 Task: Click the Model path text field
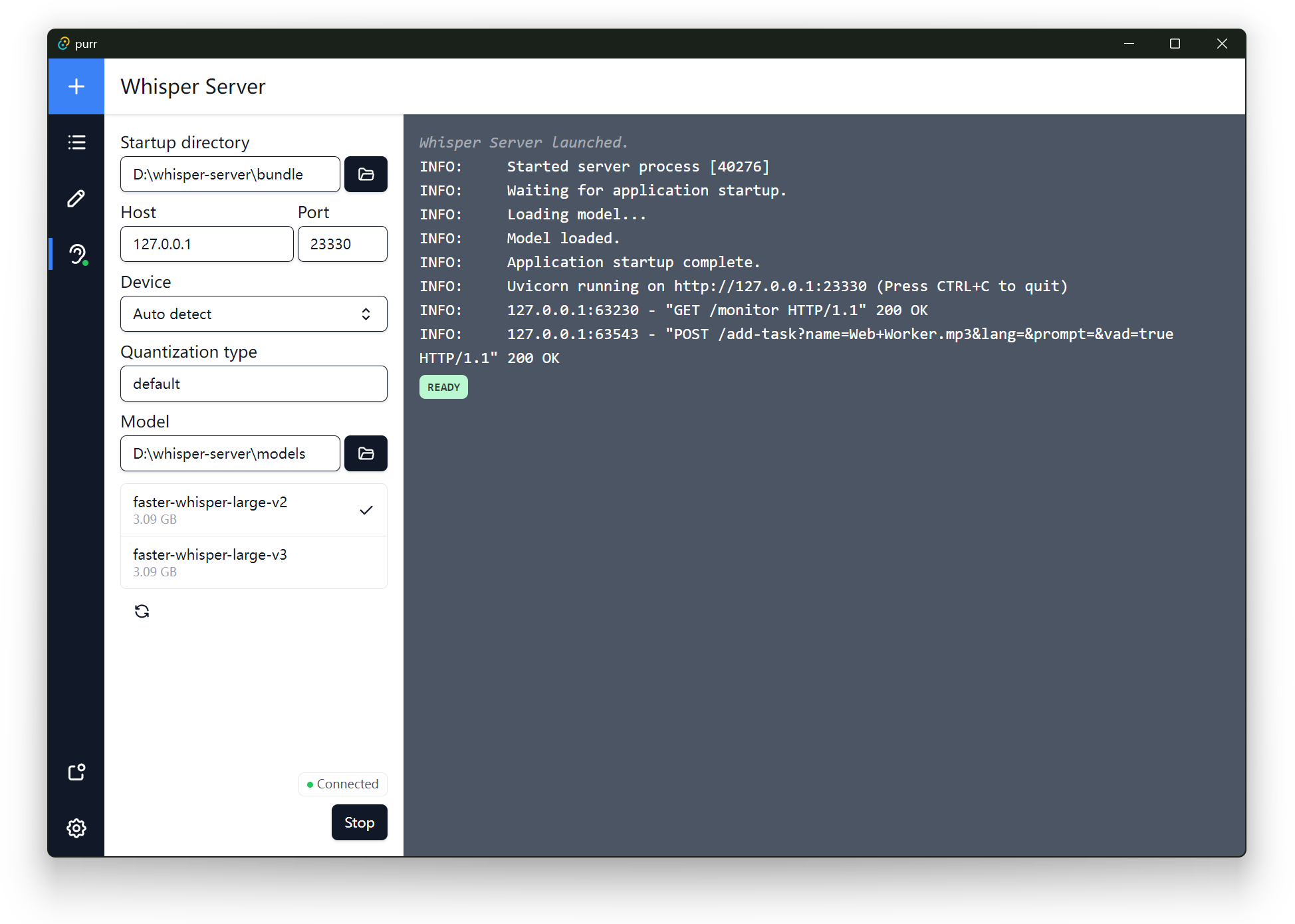coord(229,453)
